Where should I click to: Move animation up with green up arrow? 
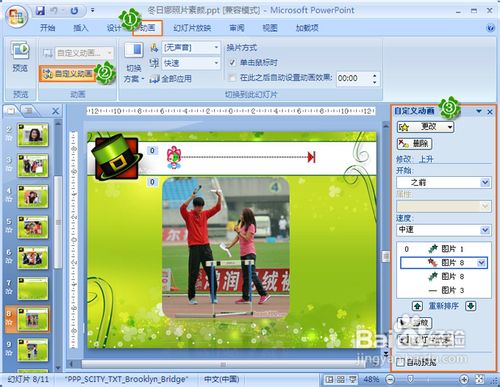tap(417, 306)
